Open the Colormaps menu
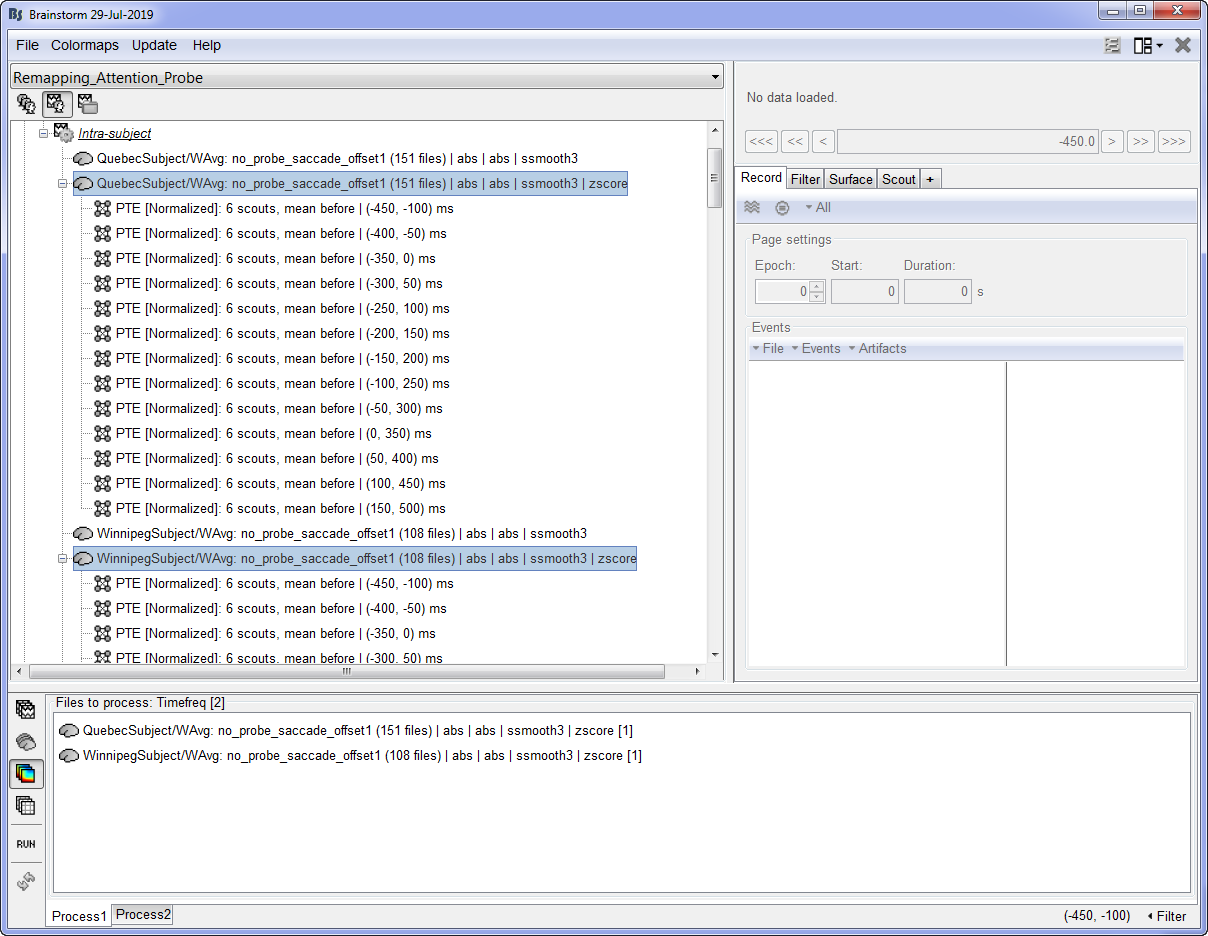Screen dimensions: 1208x936 [x=85, y=45]
